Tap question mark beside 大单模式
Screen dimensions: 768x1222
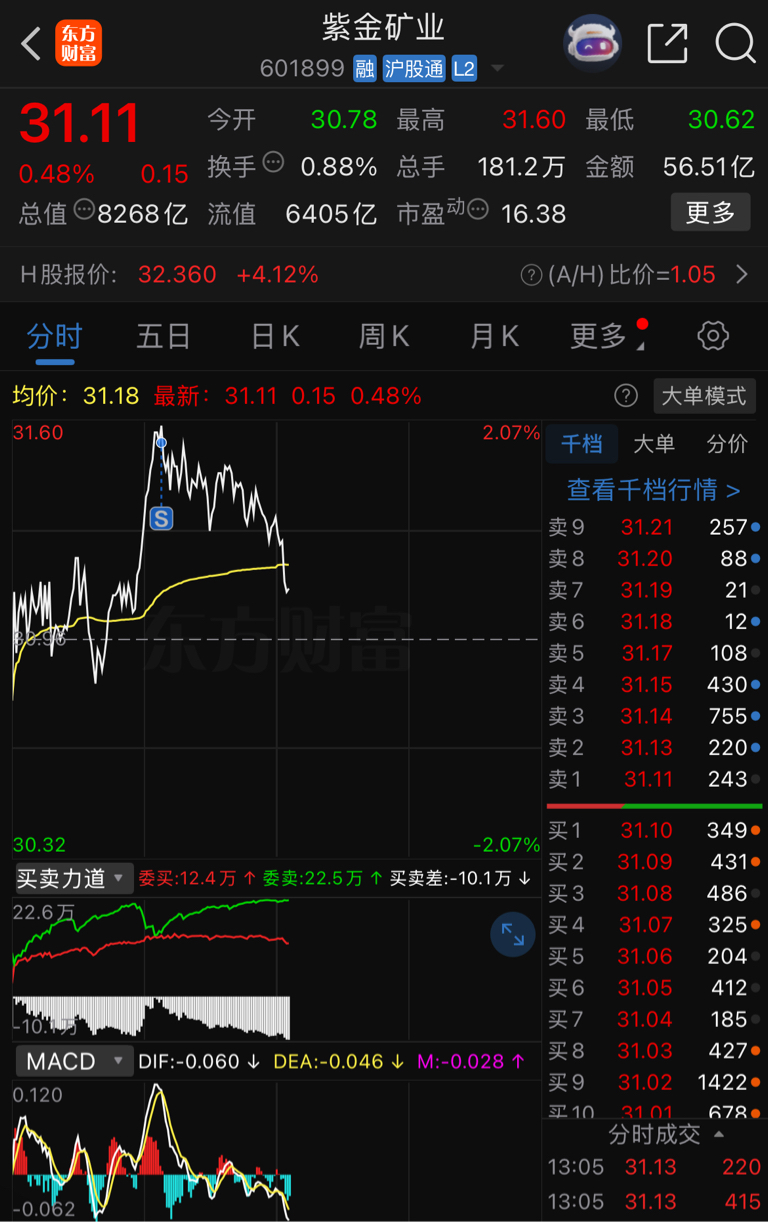[626, 396]
